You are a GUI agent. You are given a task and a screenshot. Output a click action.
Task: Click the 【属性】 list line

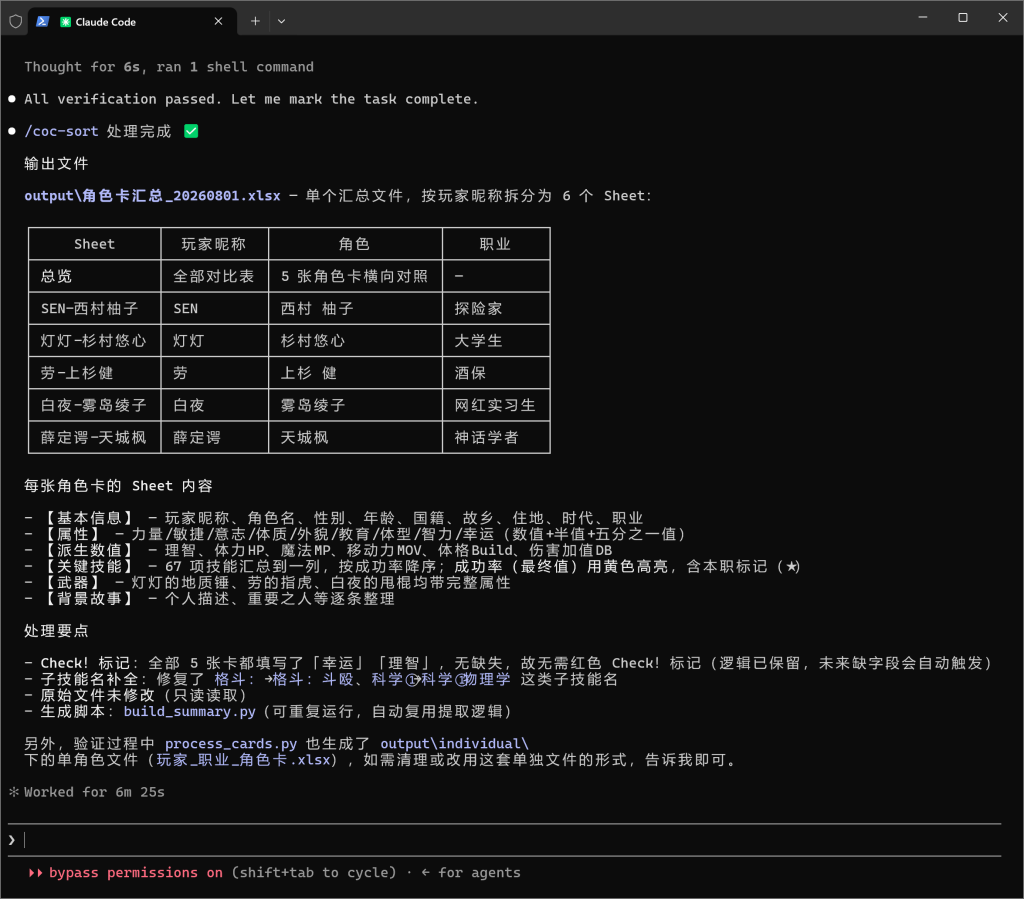click(355, 535)
